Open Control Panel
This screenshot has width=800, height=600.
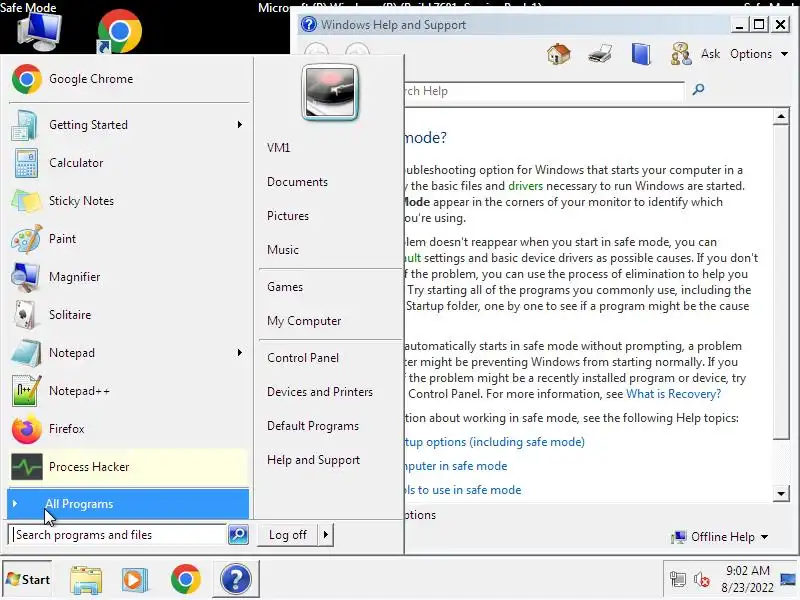pyautogui.click(x=303, y=358)
